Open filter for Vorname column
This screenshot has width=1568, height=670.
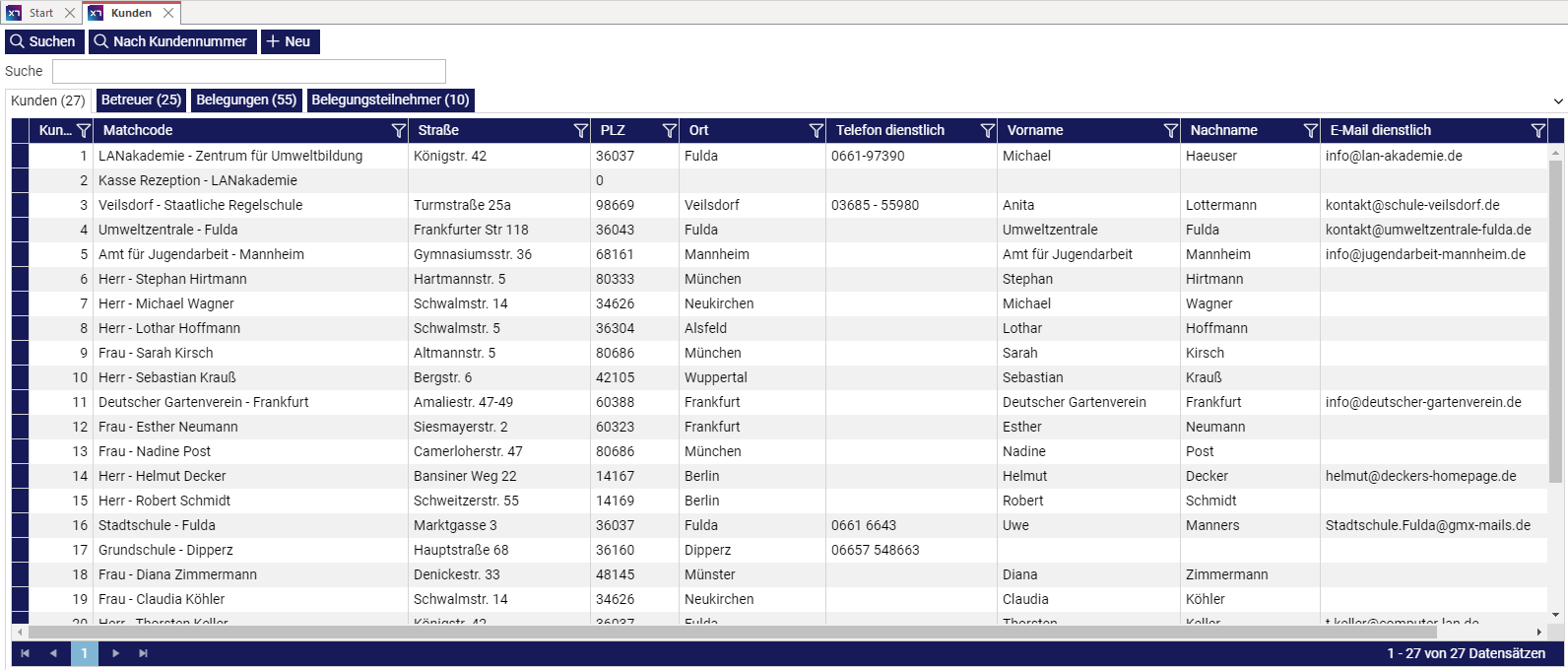(1170, 131)
